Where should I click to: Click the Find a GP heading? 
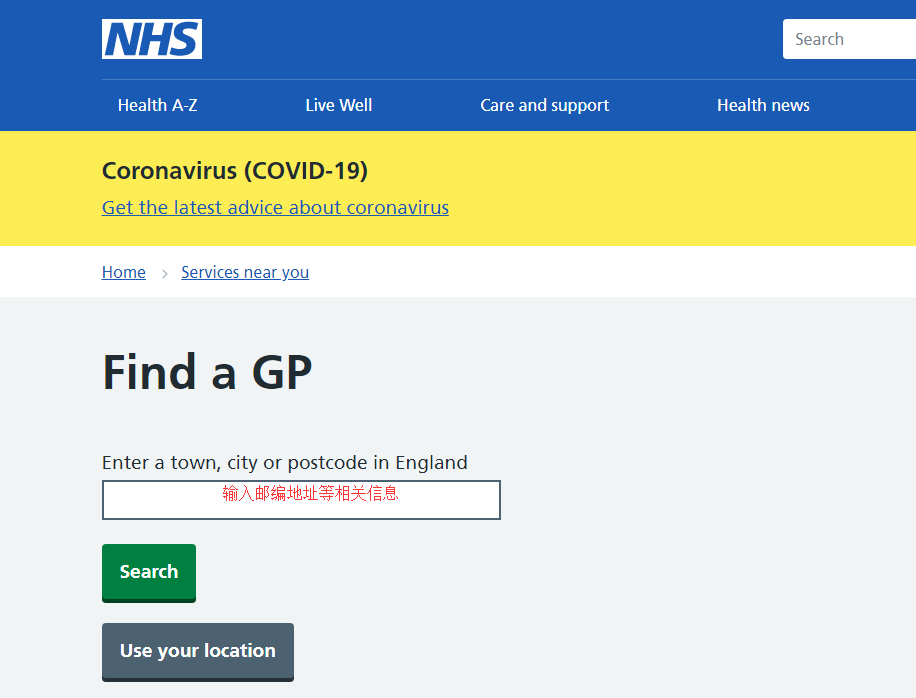coord(208,372)
